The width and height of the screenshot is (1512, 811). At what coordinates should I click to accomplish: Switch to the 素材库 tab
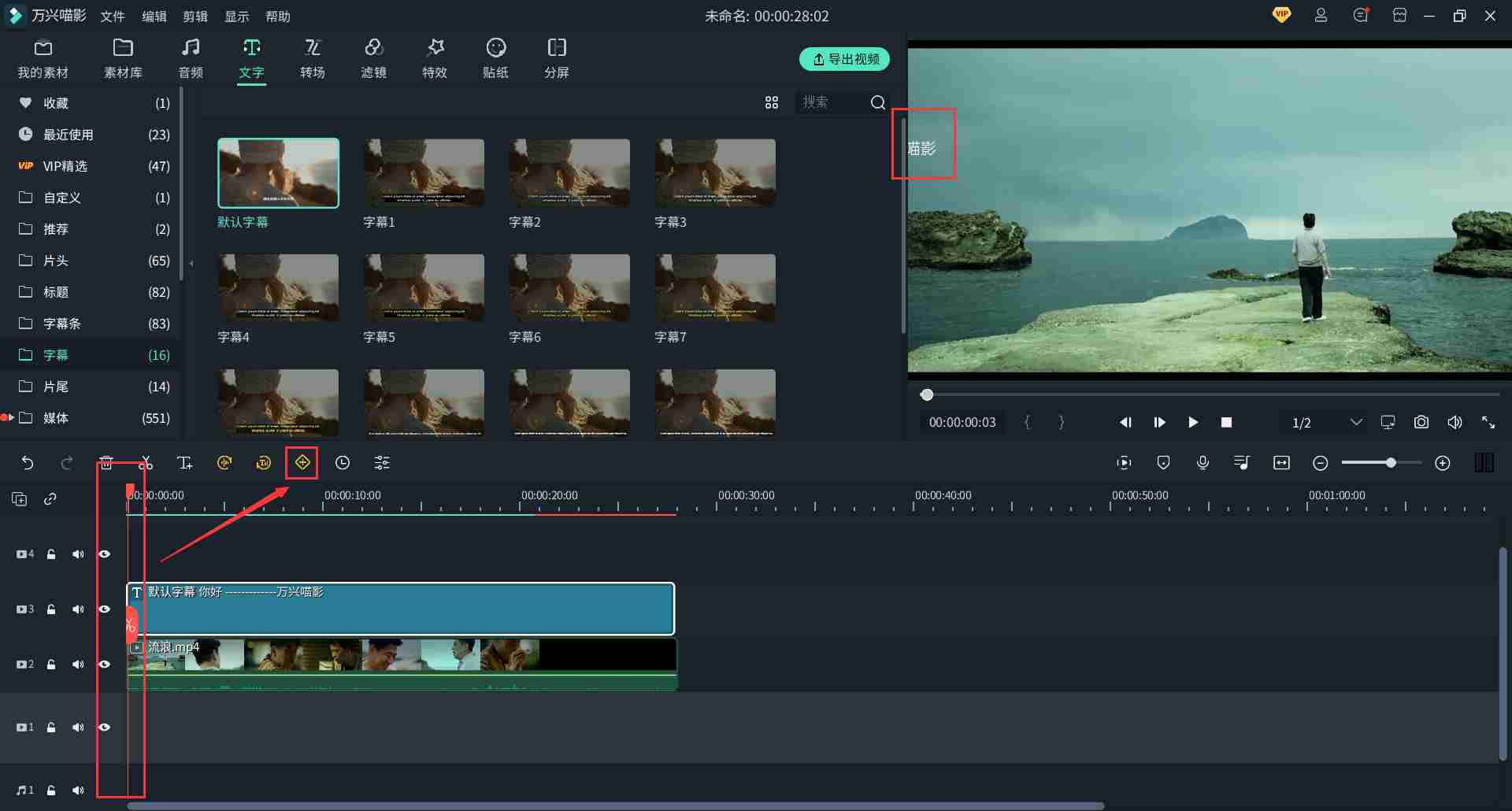tap(123, 58)
